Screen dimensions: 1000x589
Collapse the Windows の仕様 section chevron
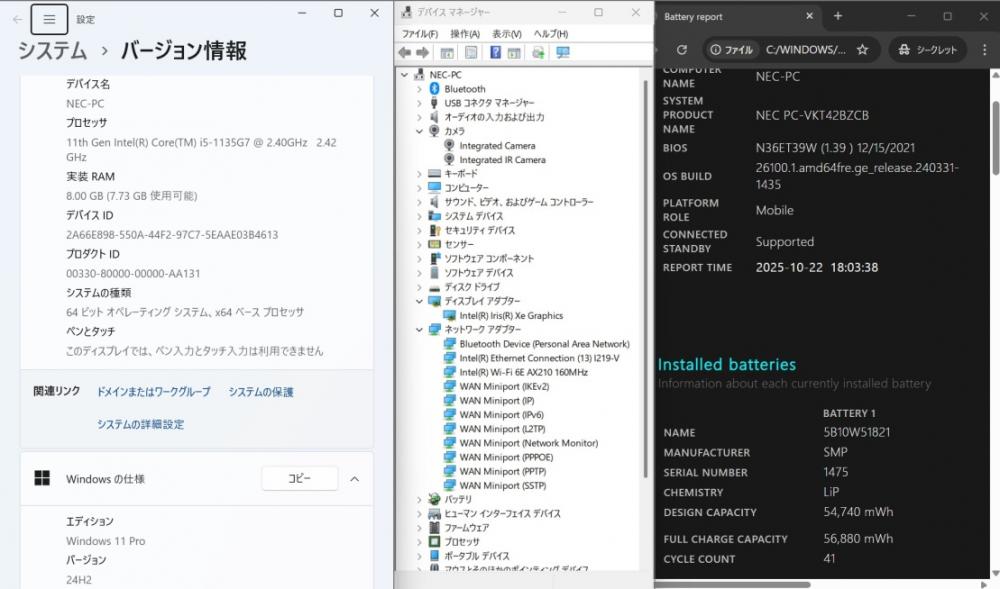pos(354,479)
